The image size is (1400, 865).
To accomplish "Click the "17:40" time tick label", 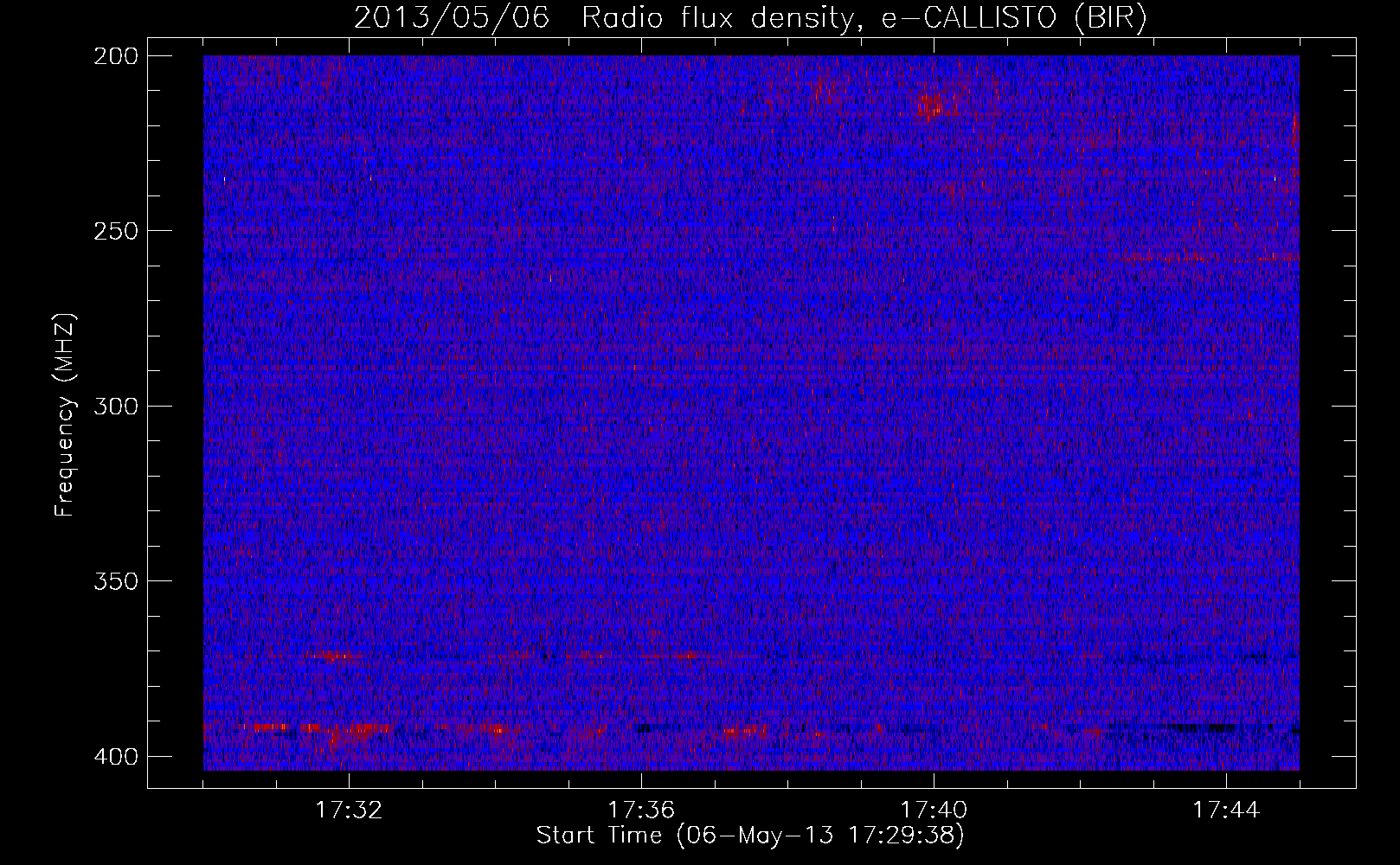I will [x=934, y=811].
